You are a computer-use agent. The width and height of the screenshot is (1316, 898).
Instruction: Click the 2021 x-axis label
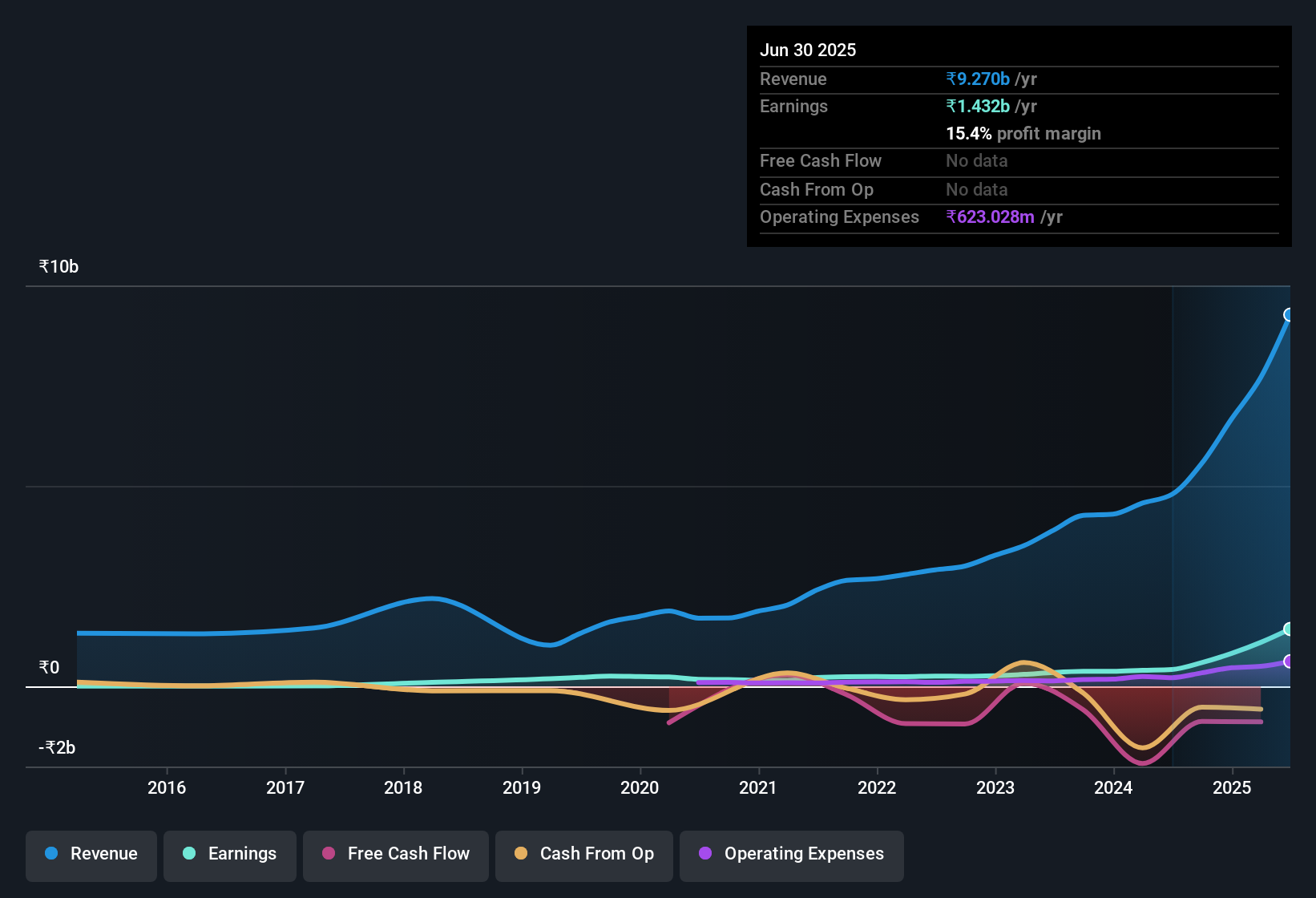coord(758,787)
